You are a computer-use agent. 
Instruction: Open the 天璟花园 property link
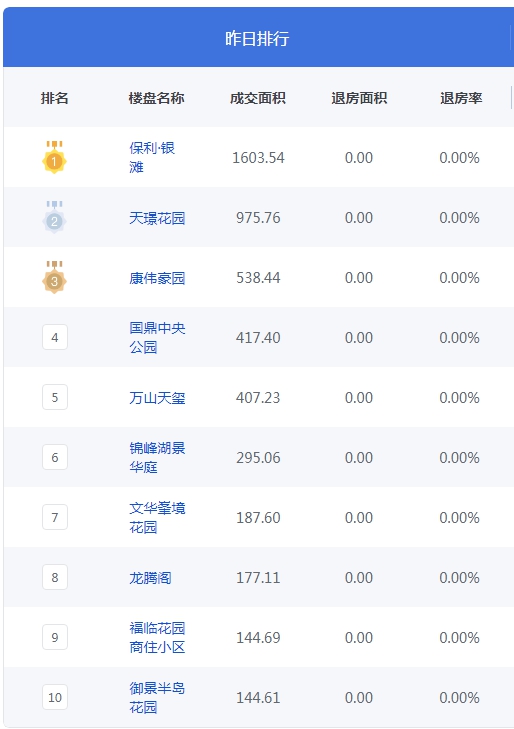pyautogui.click(x=157, y=218)
